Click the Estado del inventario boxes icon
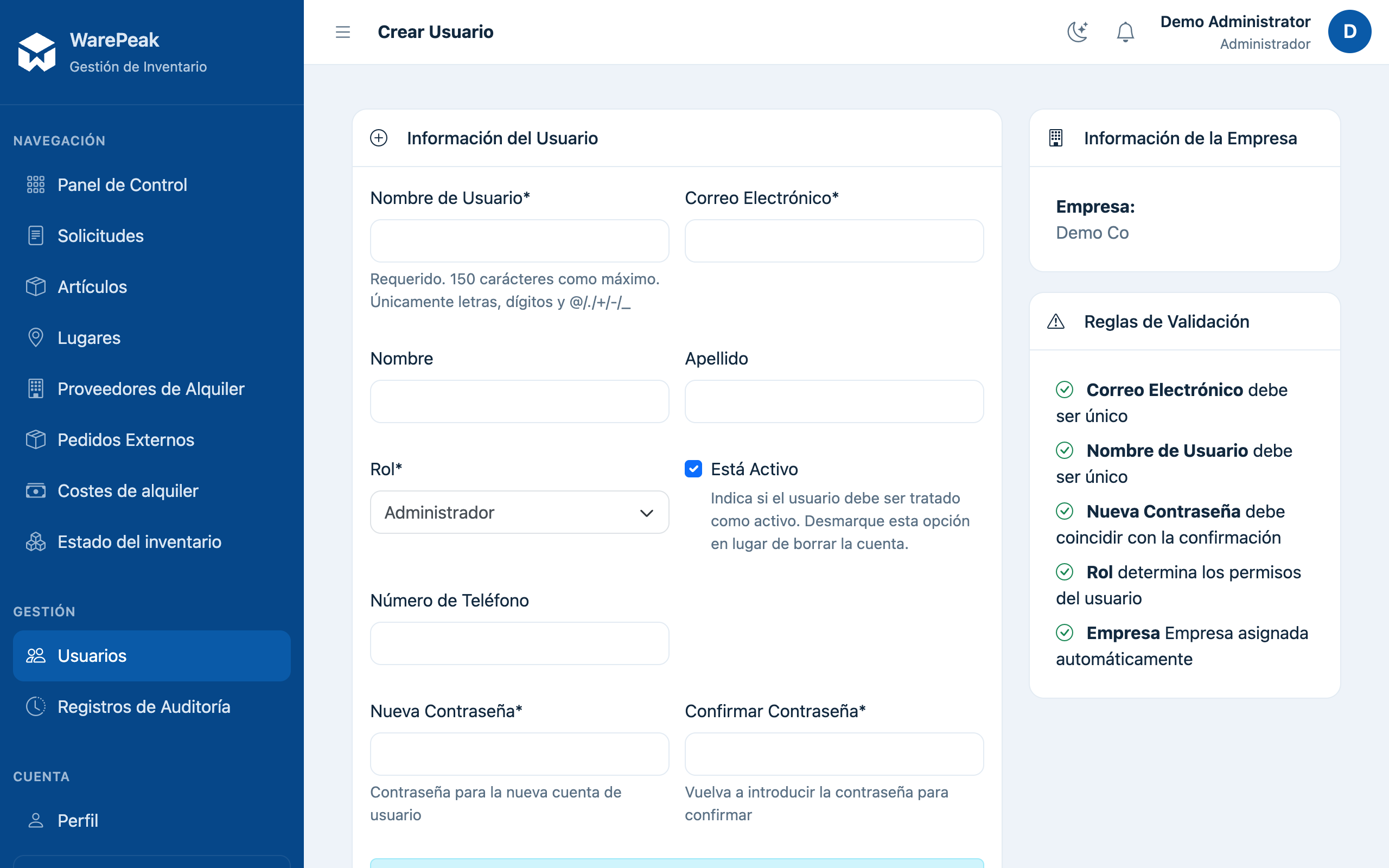Screen dimensions: 1389x868 36,542
